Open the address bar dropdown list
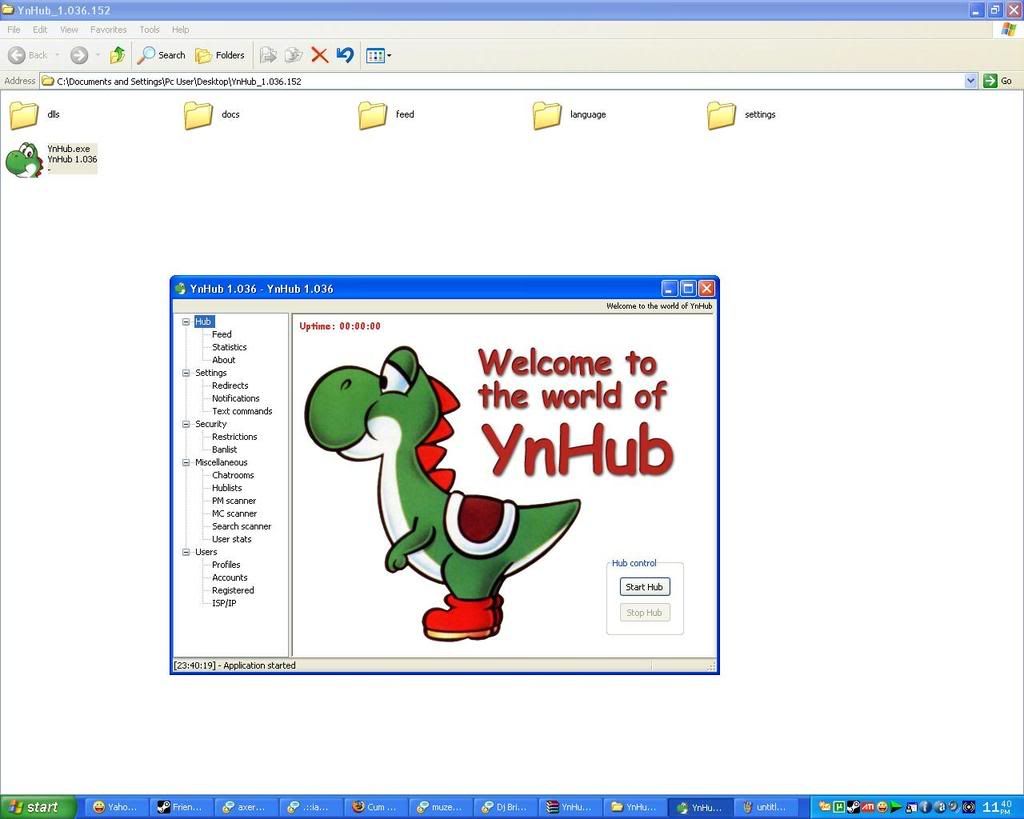Image resolution: width=1024 pixels, height=819 pixels. [x=970, y=81]
